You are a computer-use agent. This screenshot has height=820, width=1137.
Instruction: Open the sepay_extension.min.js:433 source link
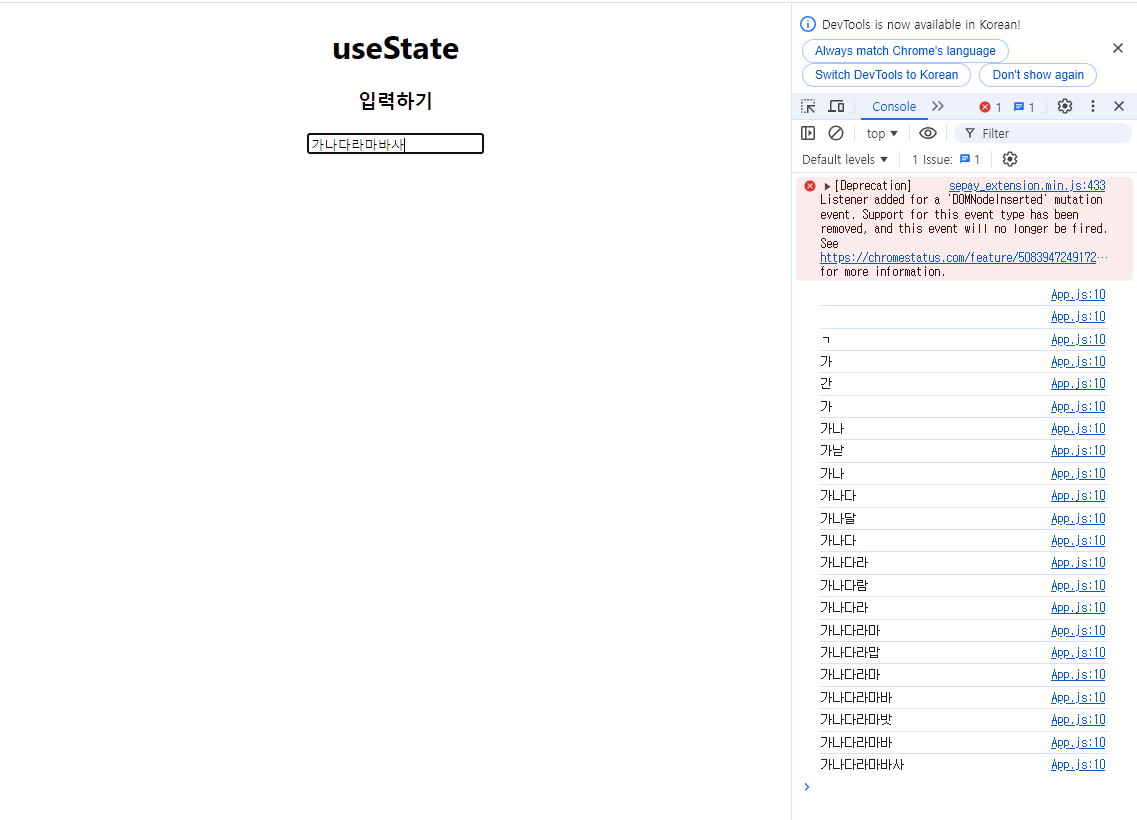[1026, 185]
